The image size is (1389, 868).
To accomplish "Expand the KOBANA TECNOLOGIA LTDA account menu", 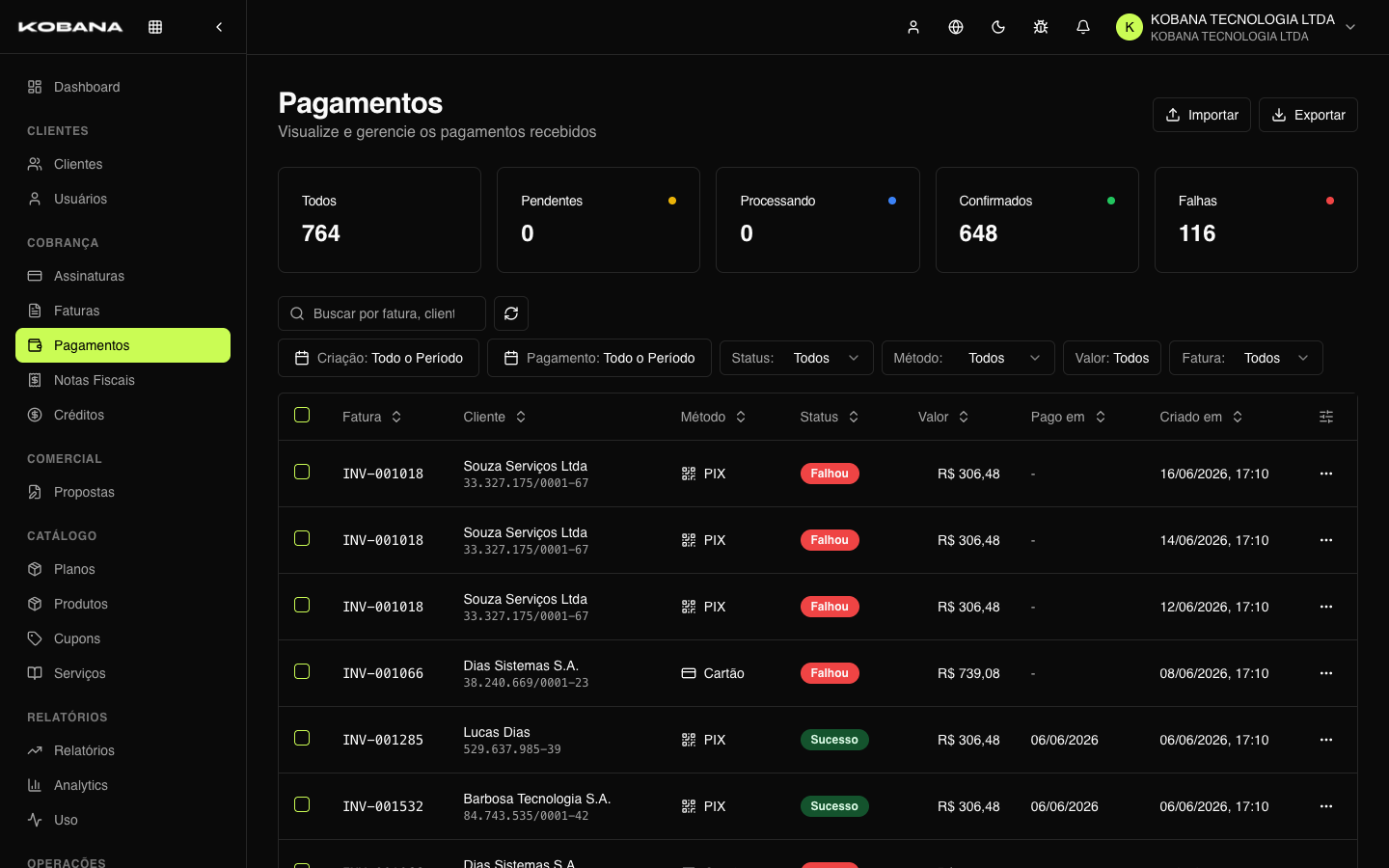I will (1237, 27).
